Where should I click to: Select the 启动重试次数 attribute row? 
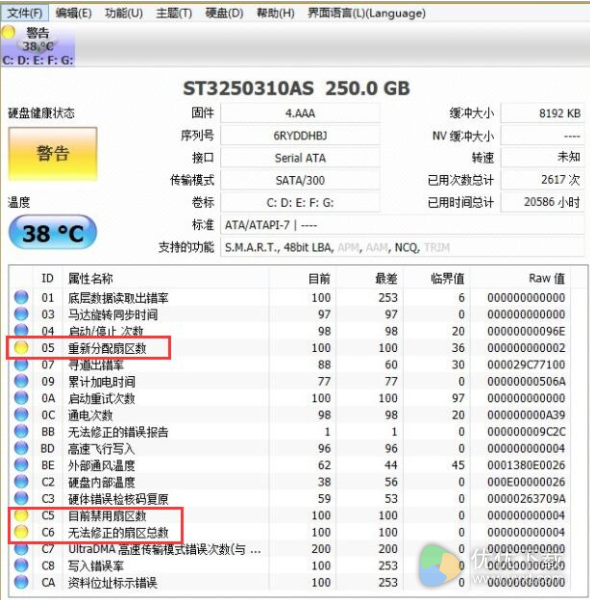[x=289, y=398]
